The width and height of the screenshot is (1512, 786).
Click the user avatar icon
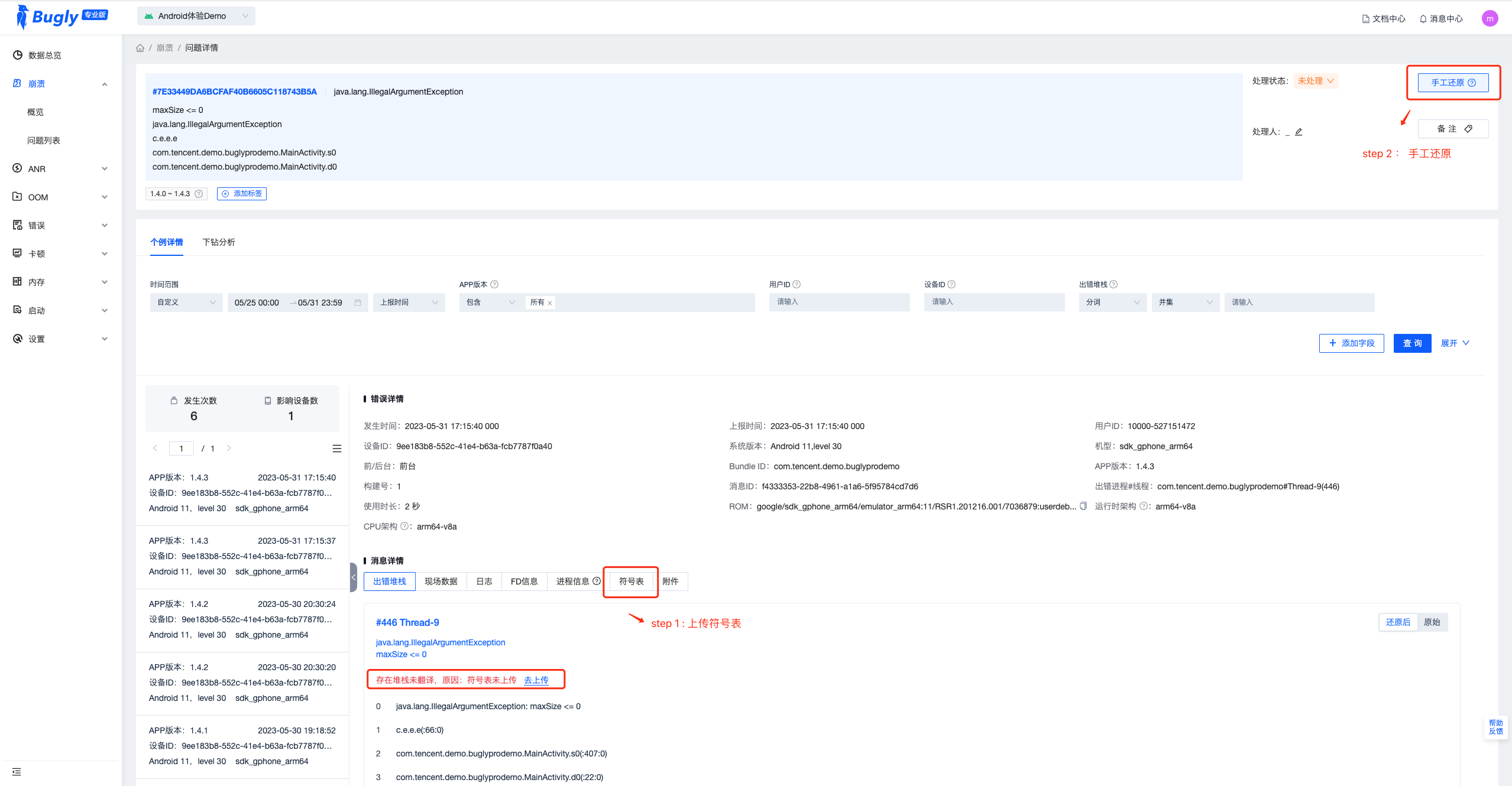click(x=1490, y=18)
